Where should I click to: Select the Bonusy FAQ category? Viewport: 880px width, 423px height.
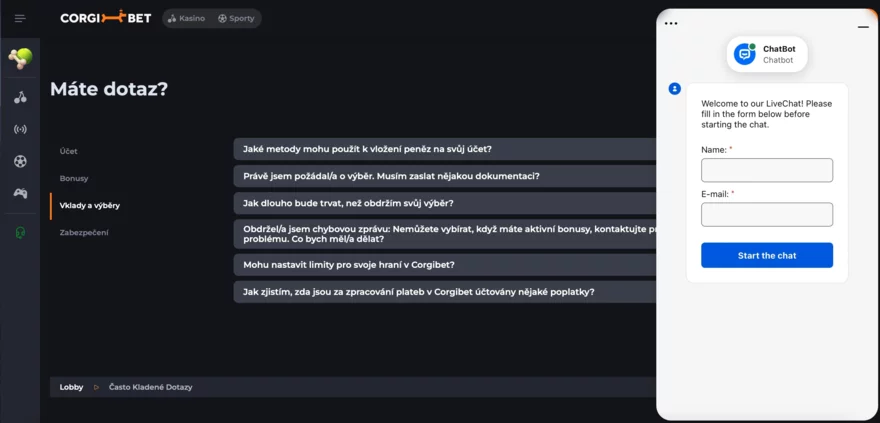click(x=74, y=178)
